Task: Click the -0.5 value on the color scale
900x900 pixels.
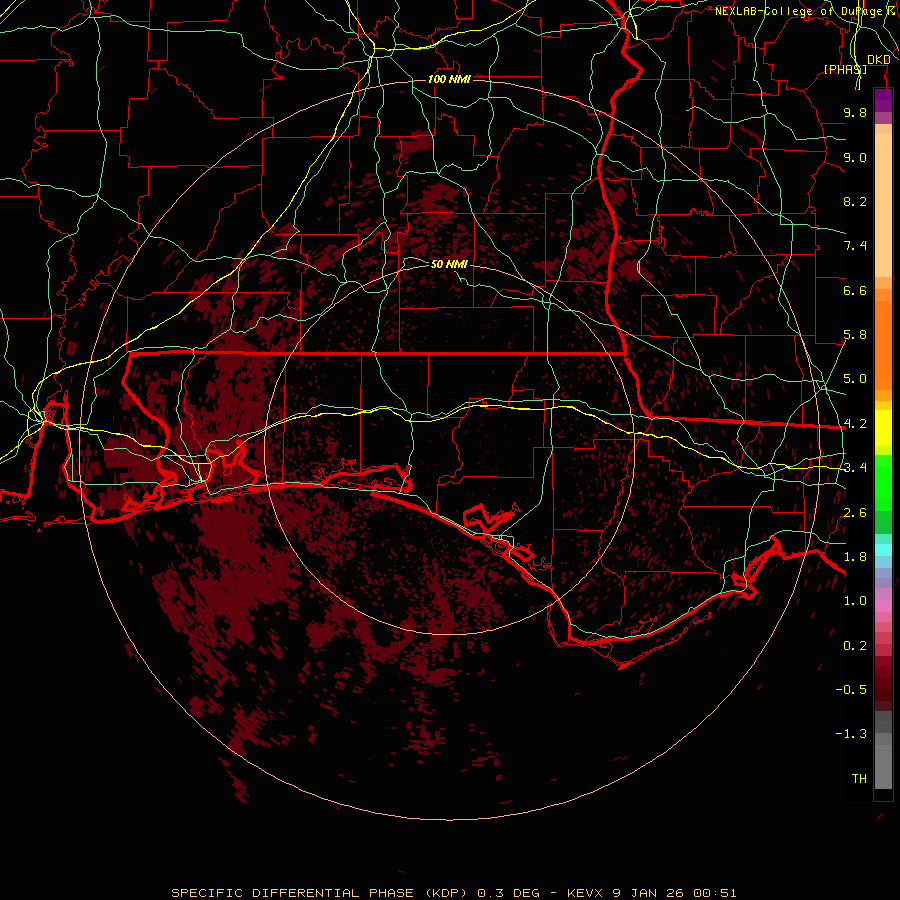Action: point(852,690)
